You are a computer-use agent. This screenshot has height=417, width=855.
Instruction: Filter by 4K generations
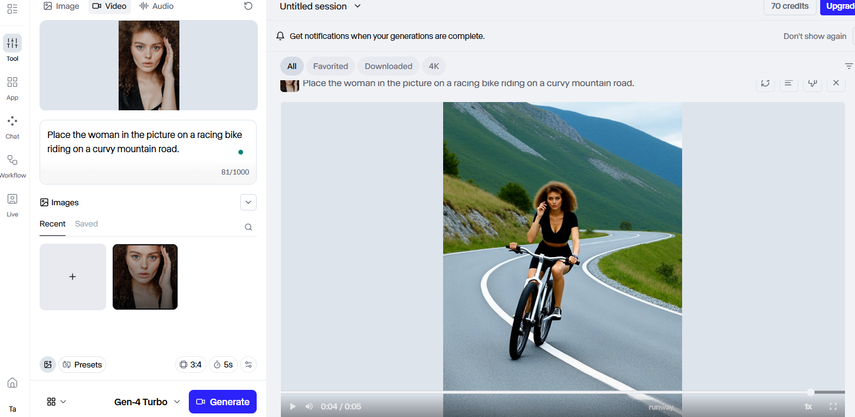tap(433, 66)
